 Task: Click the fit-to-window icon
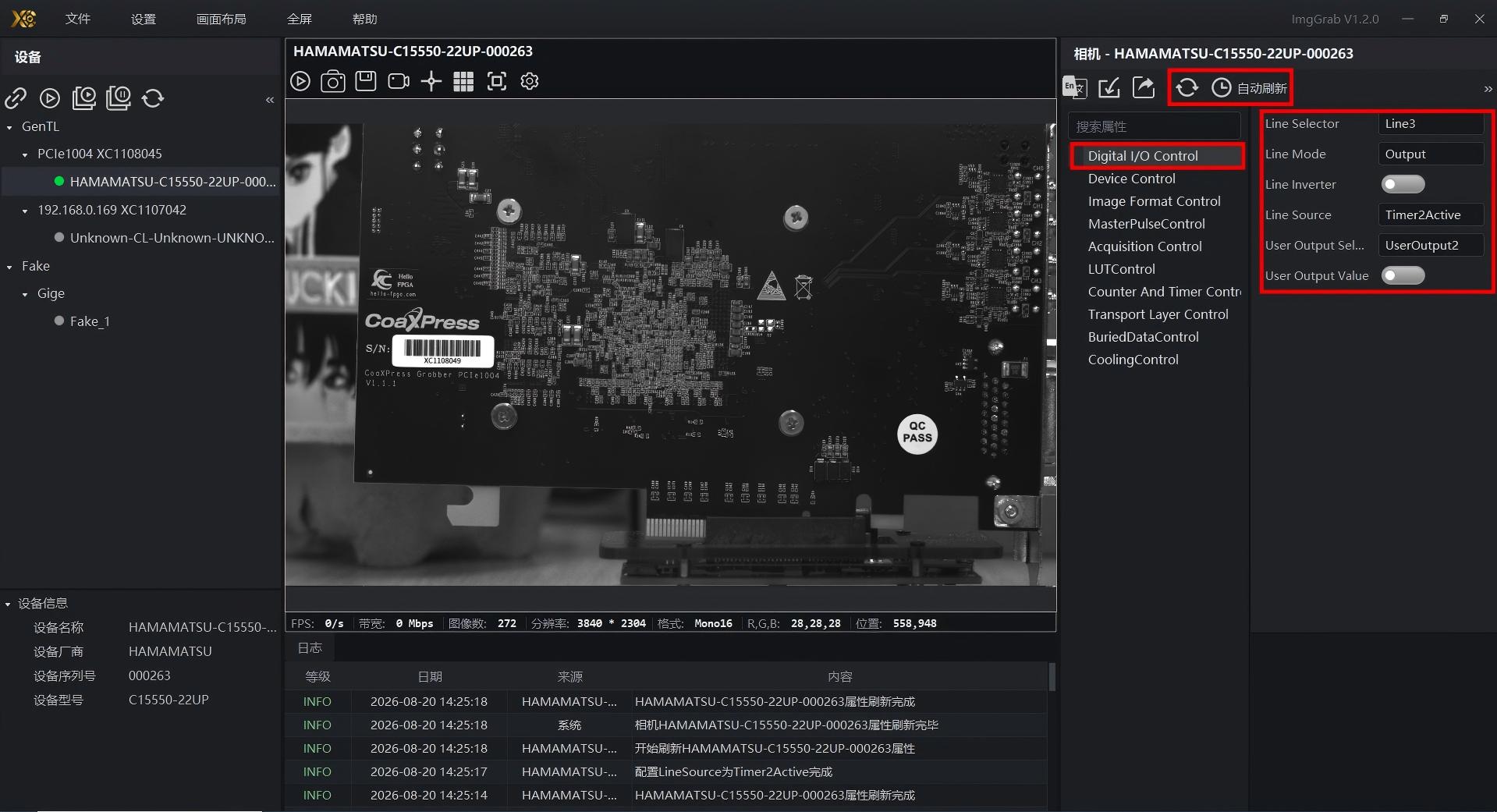[x=497, y=81]
